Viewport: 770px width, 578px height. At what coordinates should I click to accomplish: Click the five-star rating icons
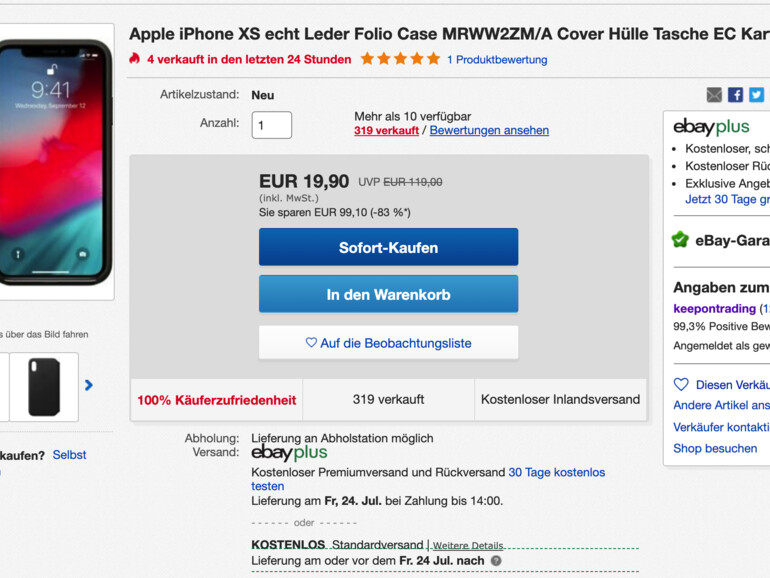[400, 59]
